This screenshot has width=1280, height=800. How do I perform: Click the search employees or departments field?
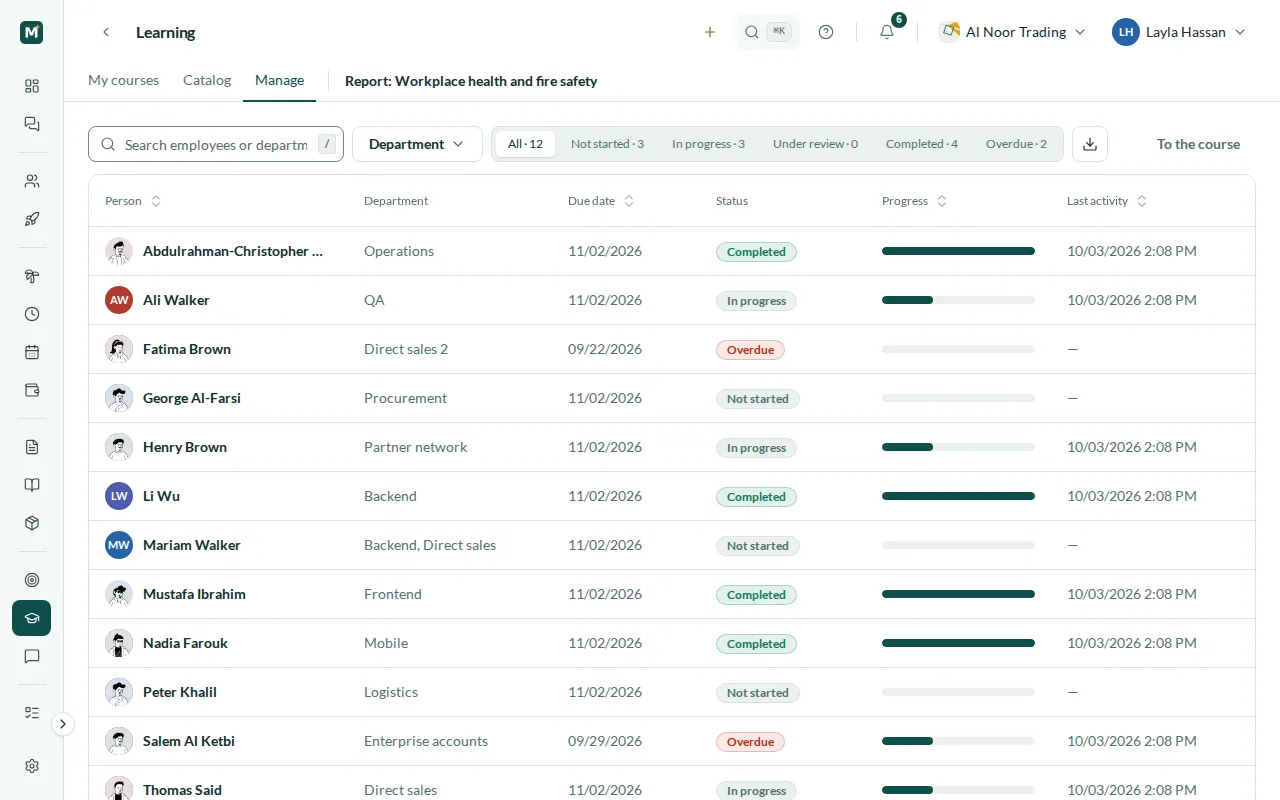pos(216,144)
